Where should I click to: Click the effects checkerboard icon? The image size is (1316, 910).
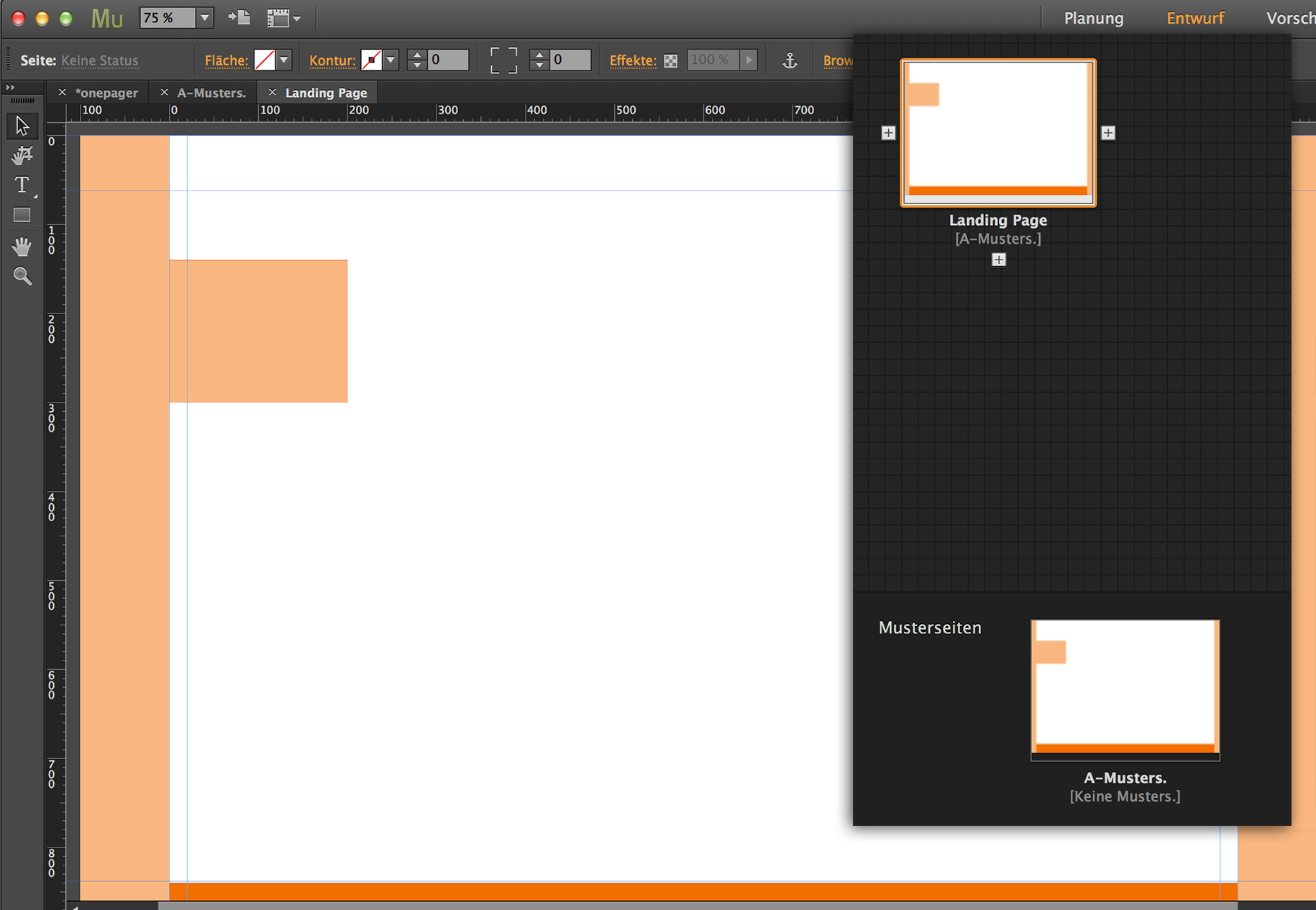pyautogui.click(x=671, y=61)
